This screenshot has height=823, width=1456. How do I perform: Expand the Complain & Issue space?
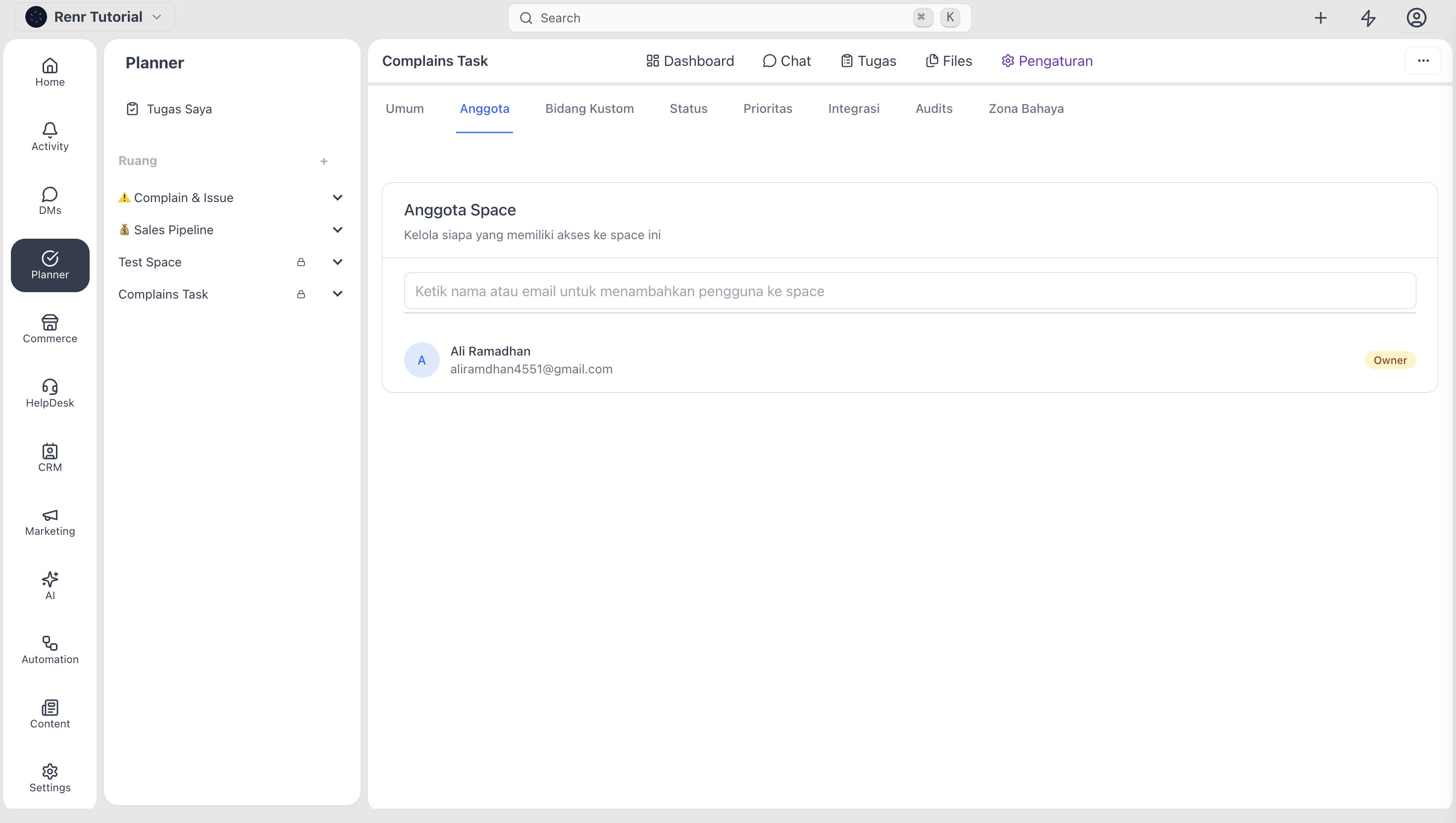pos(337,197)
